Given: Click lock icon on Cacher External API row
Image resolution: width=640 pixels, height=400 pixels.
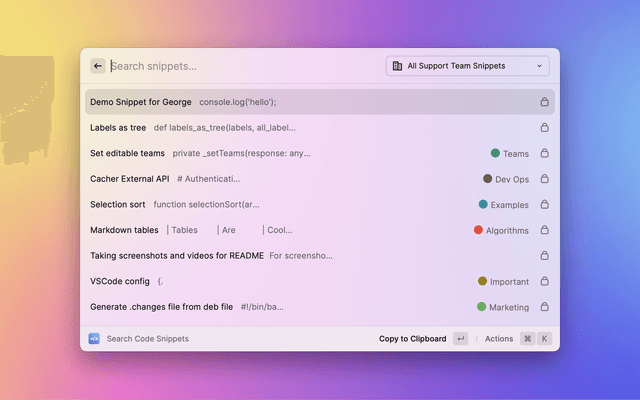Looking at the screenshot, I should (x=545, y=179).
